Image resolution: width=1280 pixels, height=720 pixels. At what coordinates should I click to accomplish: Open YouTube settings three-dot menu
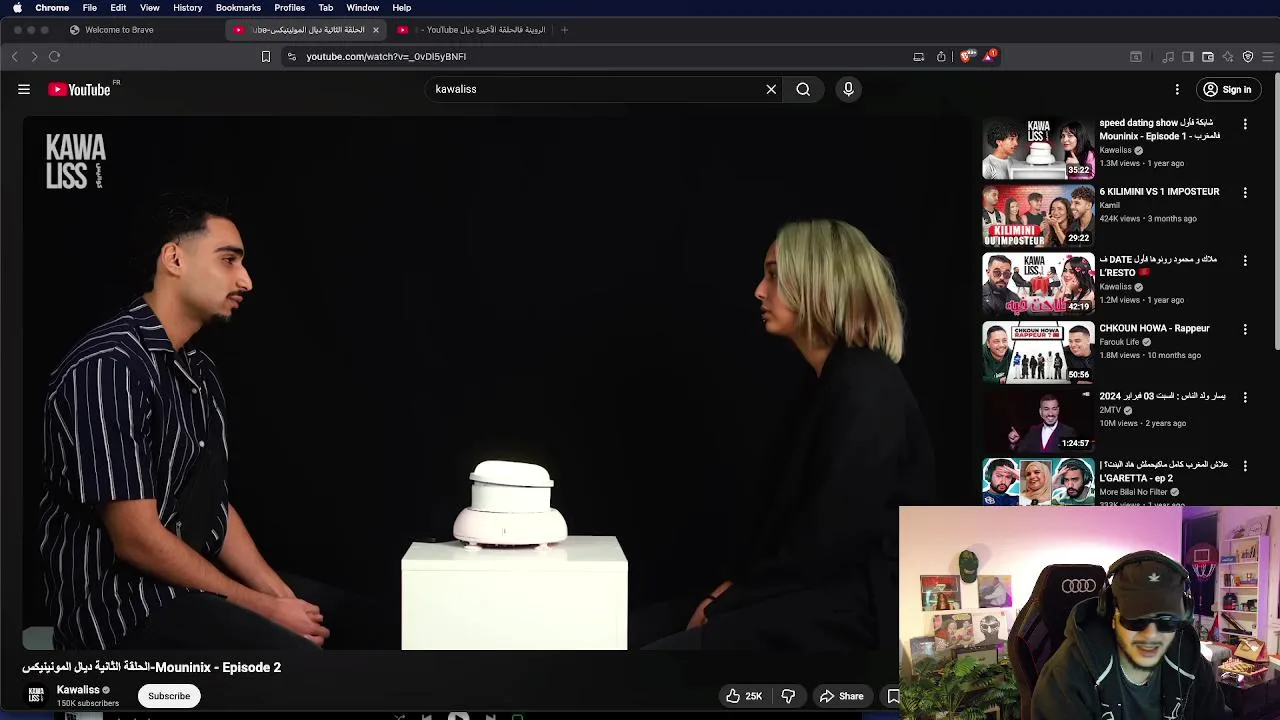tap(1177, 89)
